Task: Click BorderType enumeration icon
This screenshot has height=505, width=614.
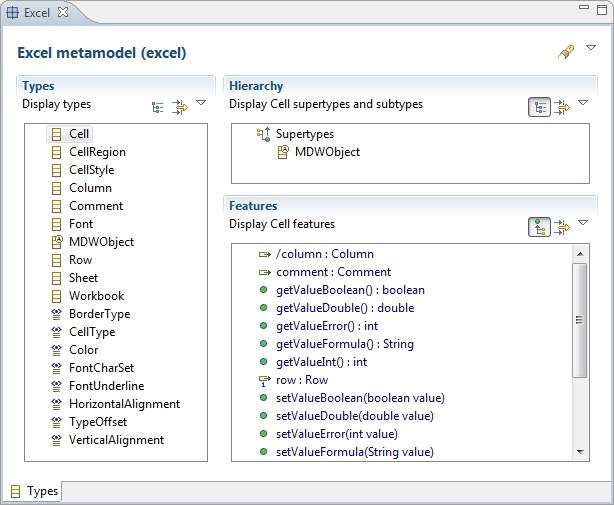Action: (56, 314)
